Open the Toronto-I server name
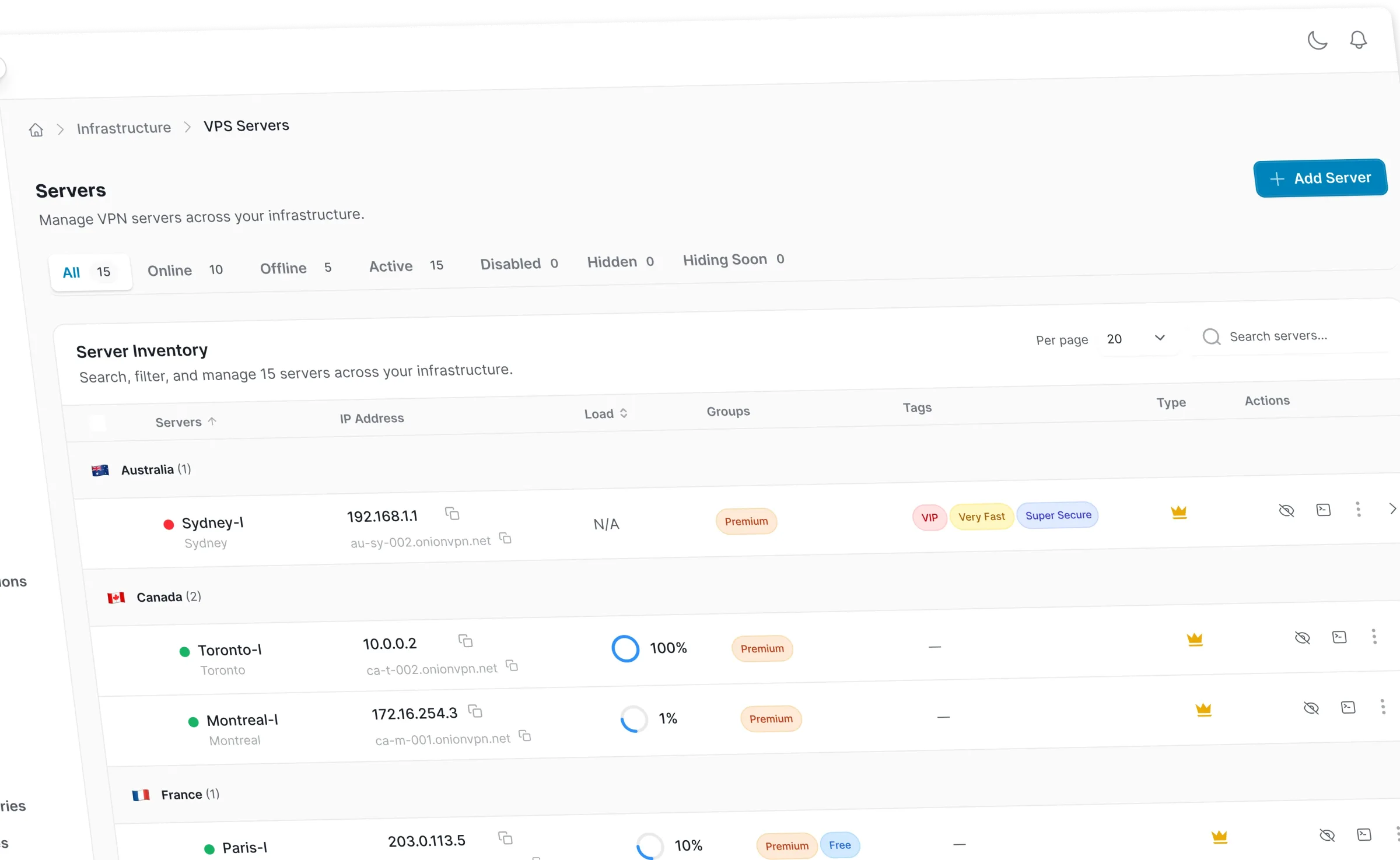1400x860 pixels. tap(229, 650)
